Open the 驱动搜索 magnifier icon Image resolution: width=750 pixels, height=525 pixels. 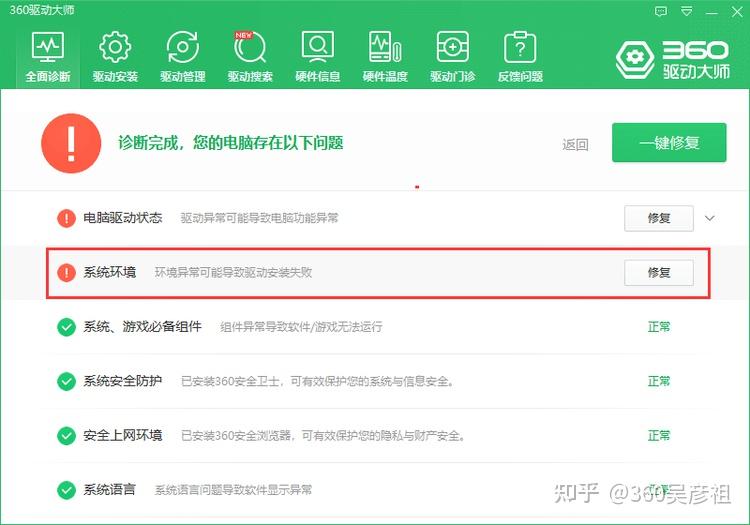pyautogui.click(x=250, y=47)
